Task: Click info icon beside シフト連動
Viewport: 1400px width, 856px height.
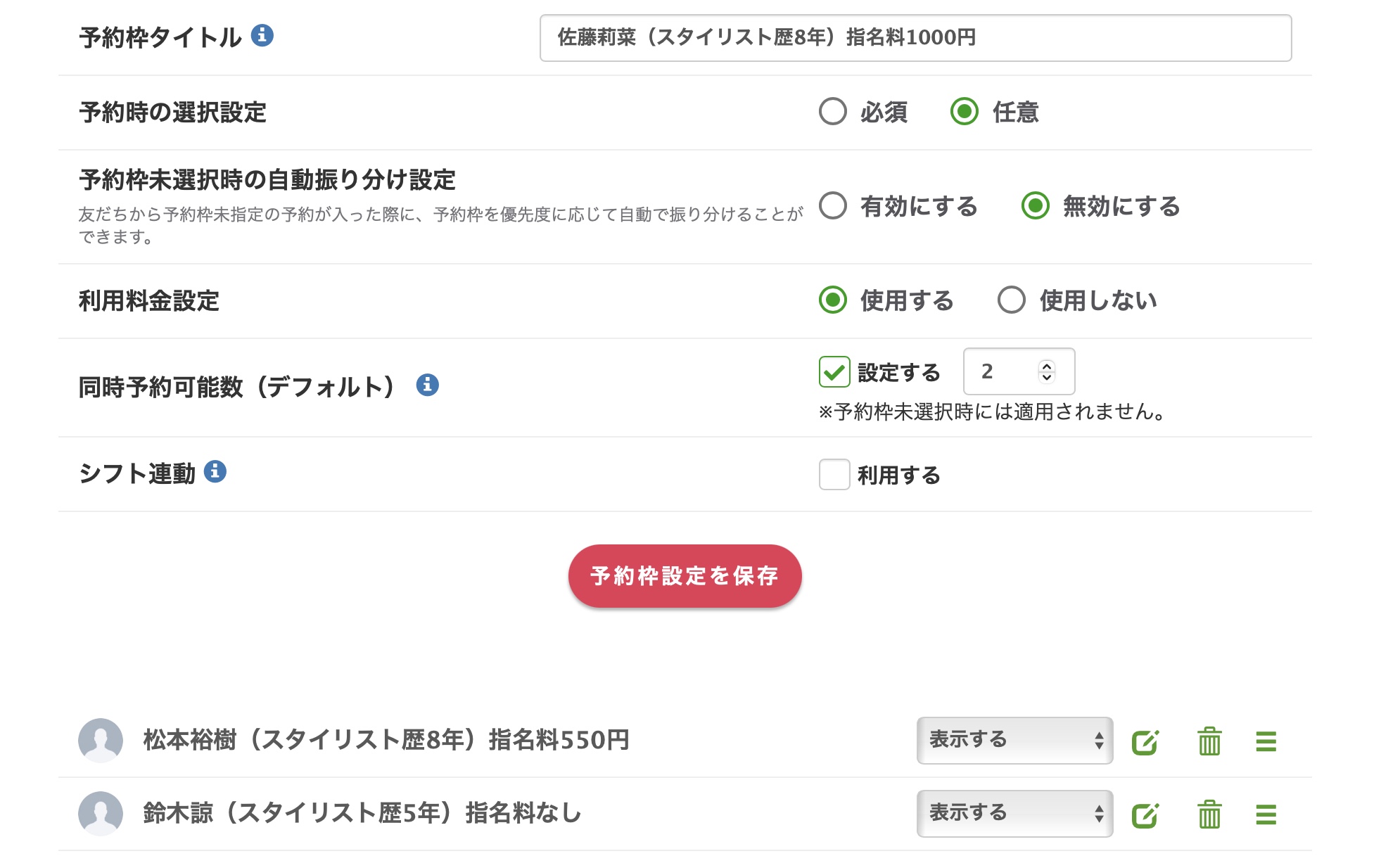Action: coord(215,471)
